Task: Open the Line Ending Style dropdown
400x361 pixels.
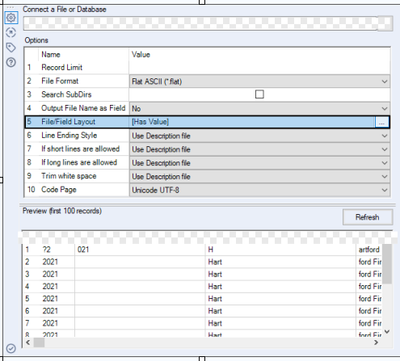Action: coord(259,136)
